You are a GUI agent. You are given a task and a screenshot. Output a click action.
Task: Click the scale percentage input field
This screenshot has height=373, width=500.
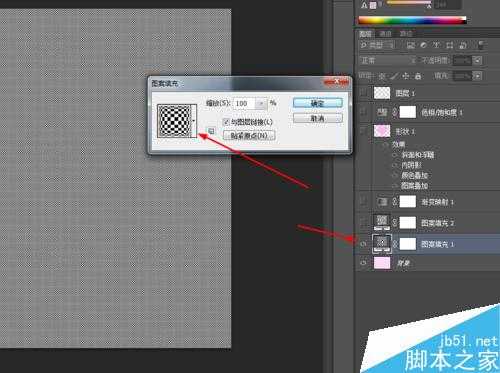point(244,103)
